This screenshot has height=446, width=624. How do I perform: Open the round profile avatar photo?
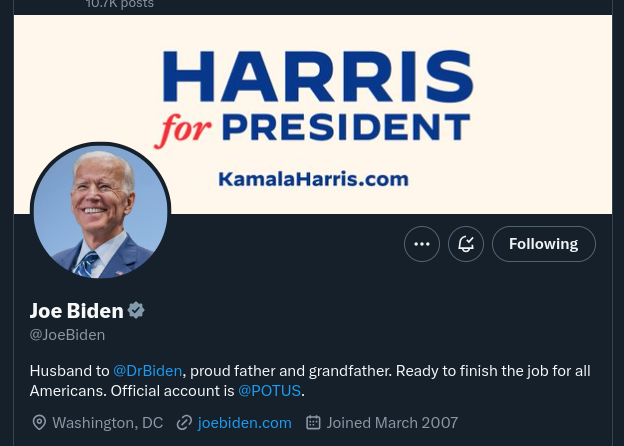click(x=100, y=213)
